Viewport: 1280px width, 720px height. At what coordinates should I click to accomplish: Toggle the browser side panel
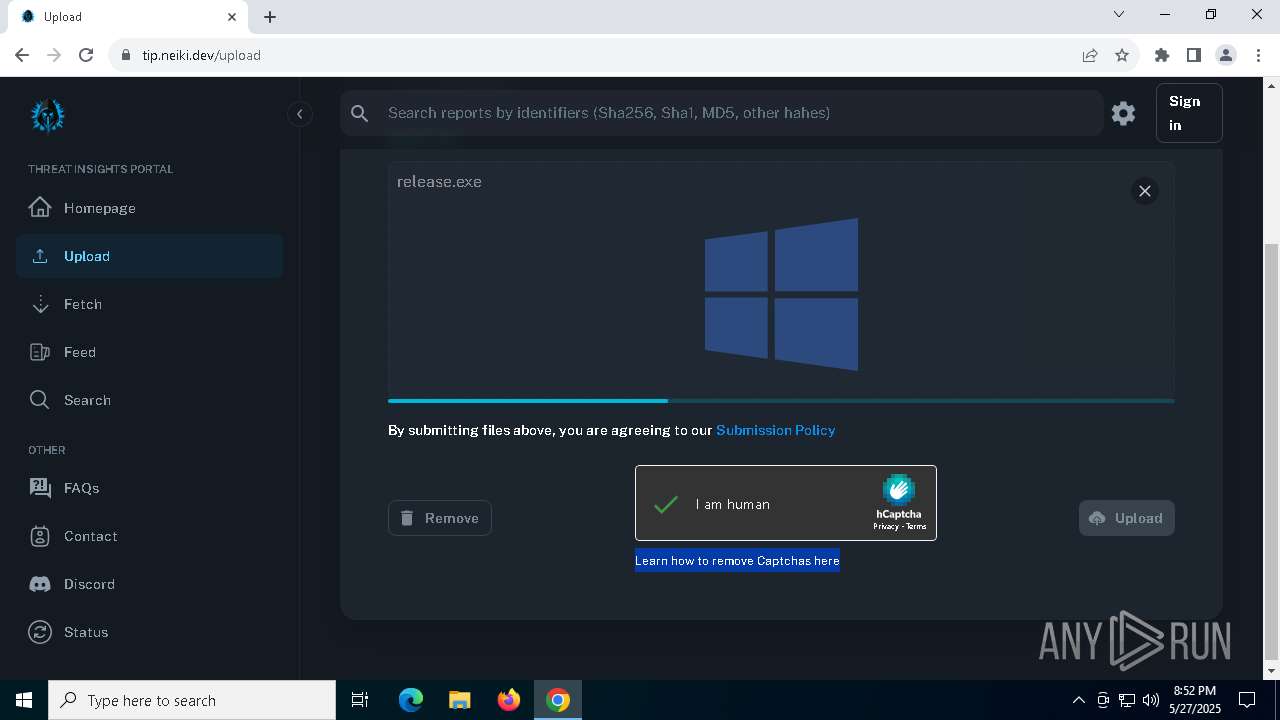1193,55
